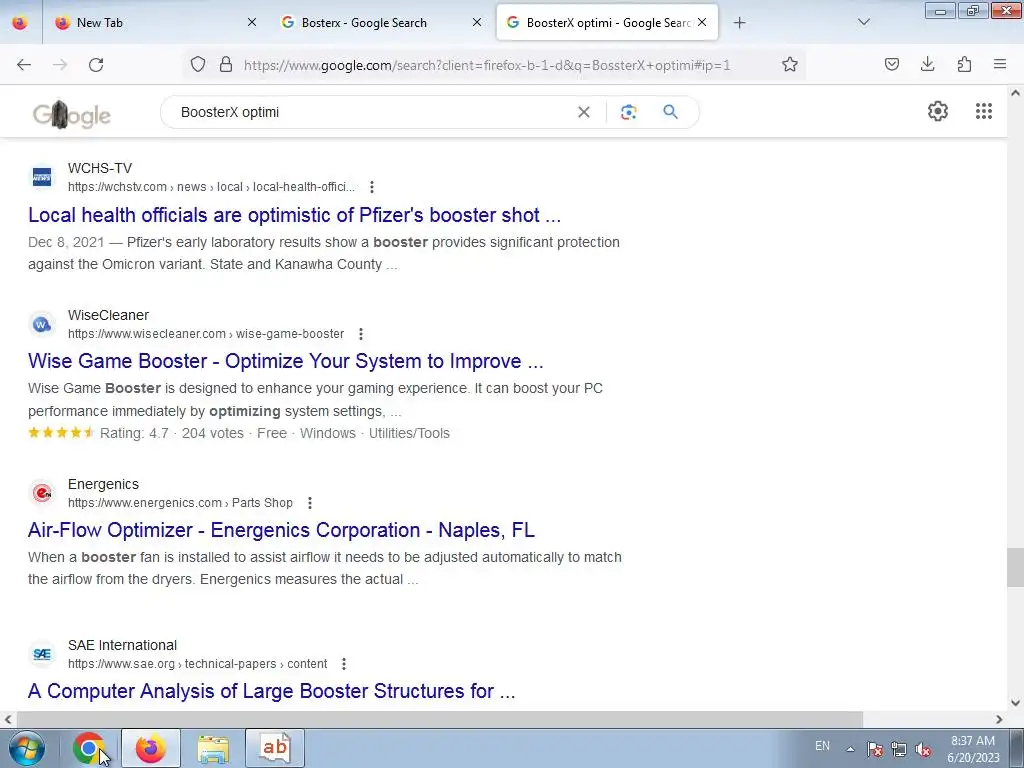
Task: Open tracking protection shield icon
Action: coord(198,64)
